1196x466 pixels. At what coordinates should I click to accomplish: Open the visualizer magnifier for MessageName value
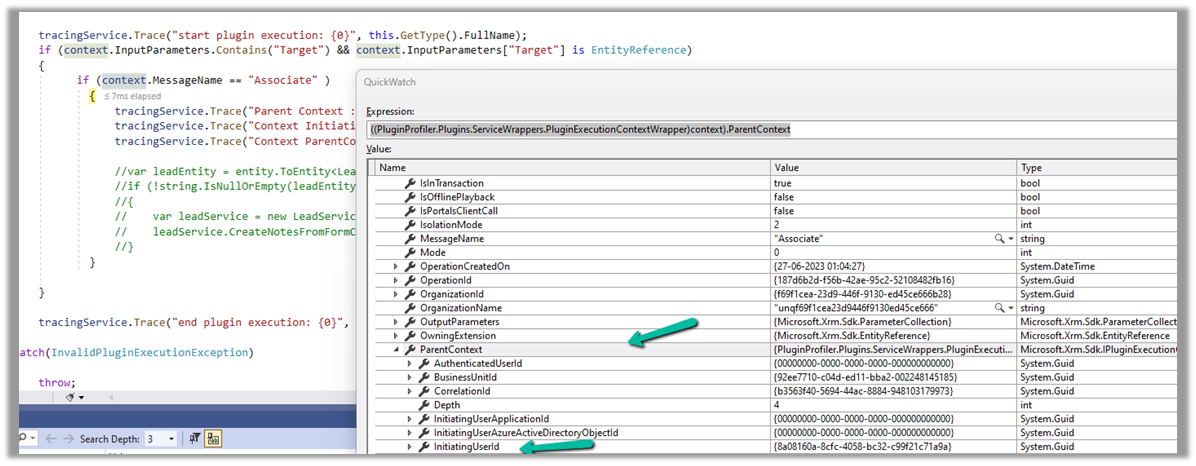tap(998, 240)
